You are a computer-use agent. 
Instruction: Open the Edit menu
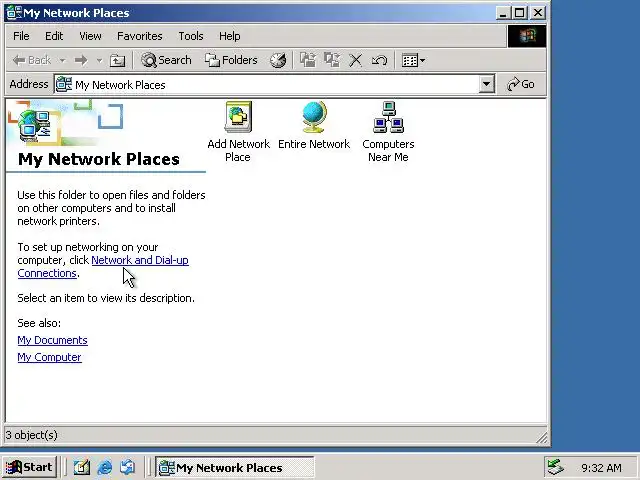pyautogui.click(x=54, y=36)
